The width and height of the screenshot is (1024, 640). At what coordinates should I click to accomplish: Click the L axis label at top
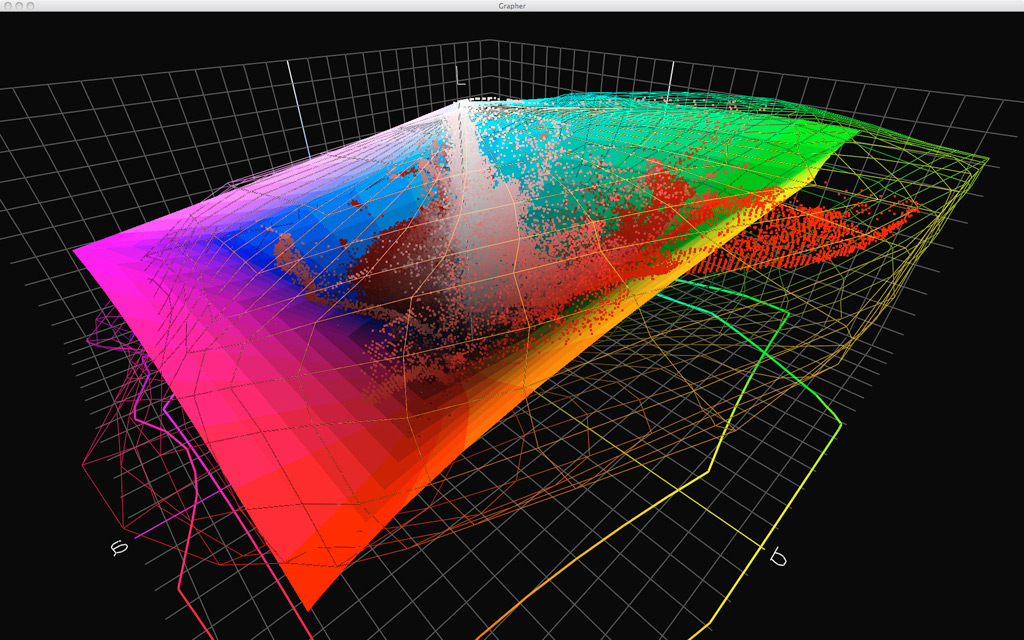coord(461,76)
